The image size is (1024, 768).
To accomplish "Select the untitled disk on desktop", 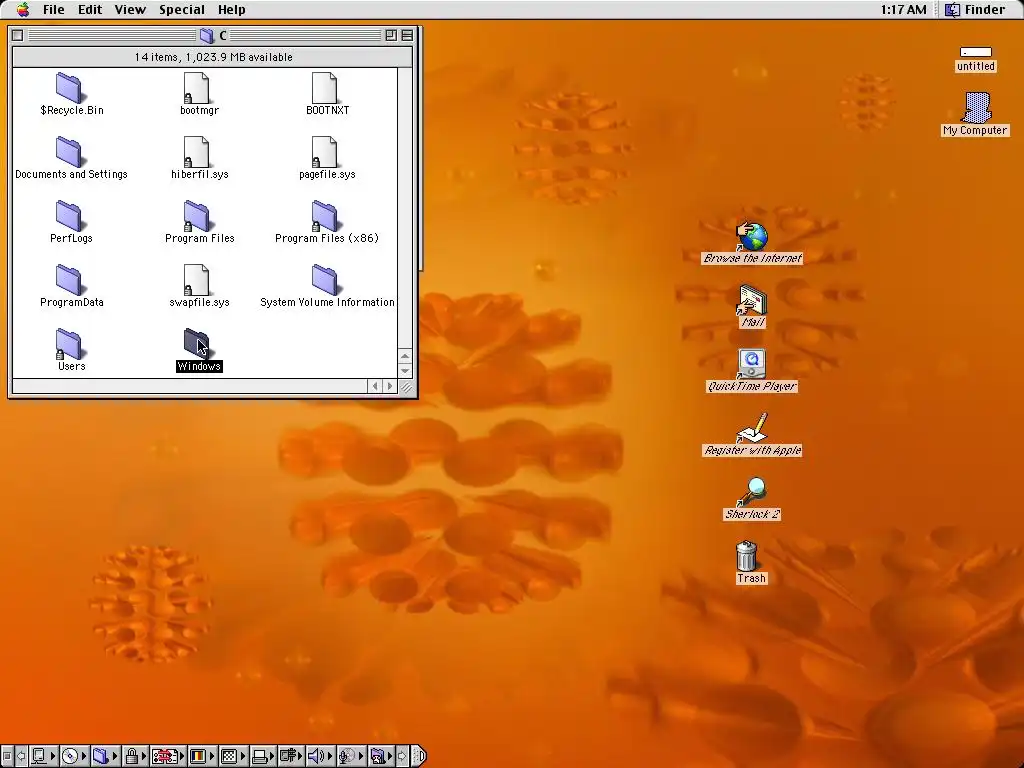I will (976, 59).
